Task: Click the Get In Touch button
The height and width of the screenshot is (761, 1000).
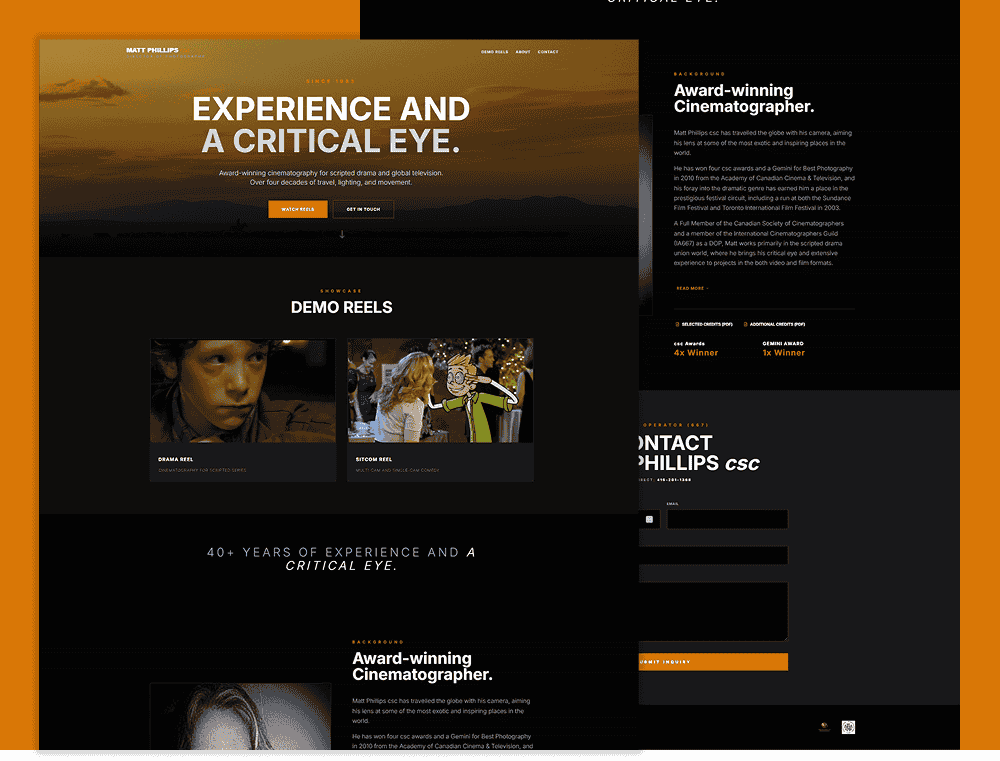Action: coord(364,209)
